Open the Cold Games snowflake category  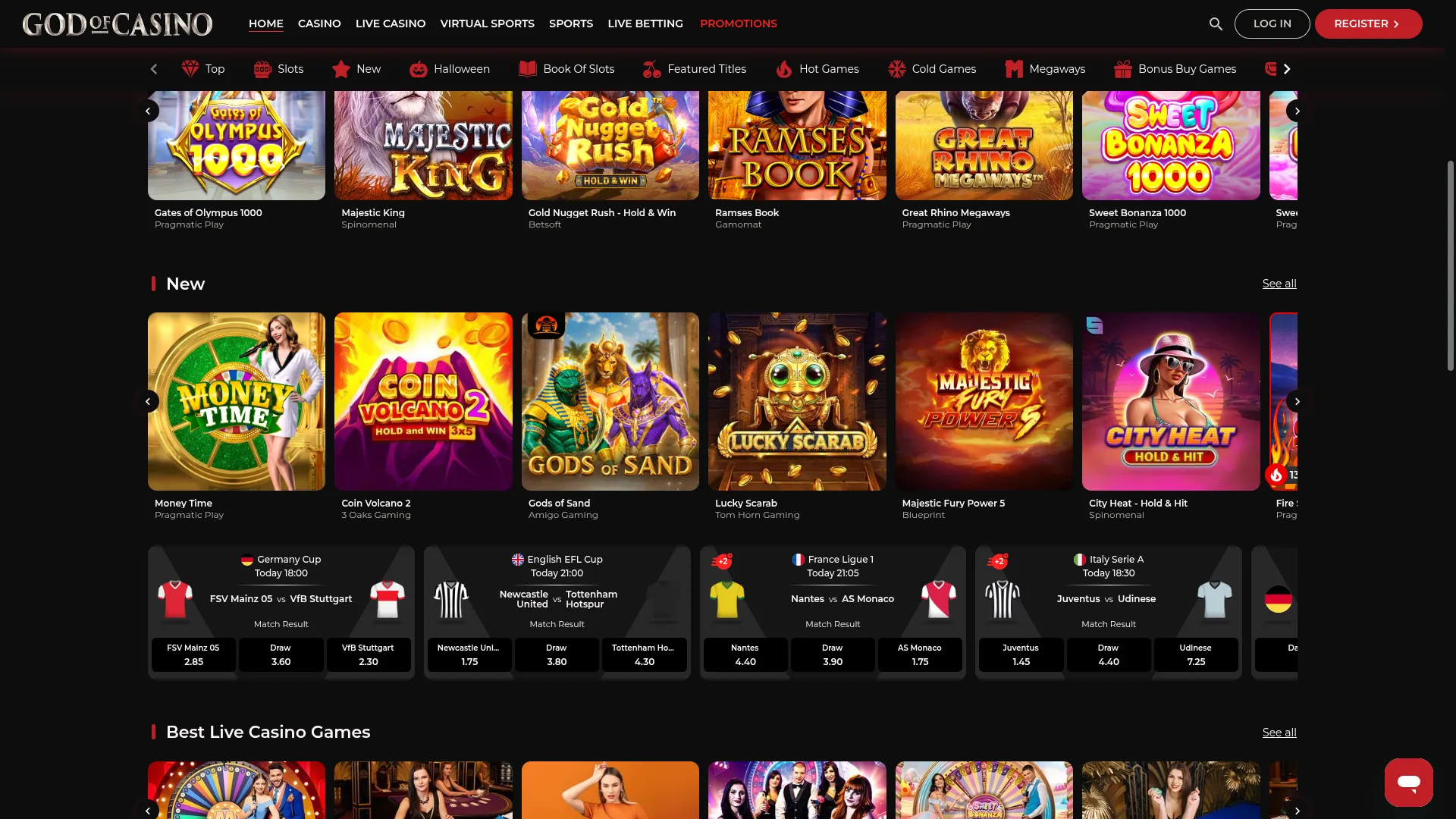pyautogui.click(x=931, y=69)
